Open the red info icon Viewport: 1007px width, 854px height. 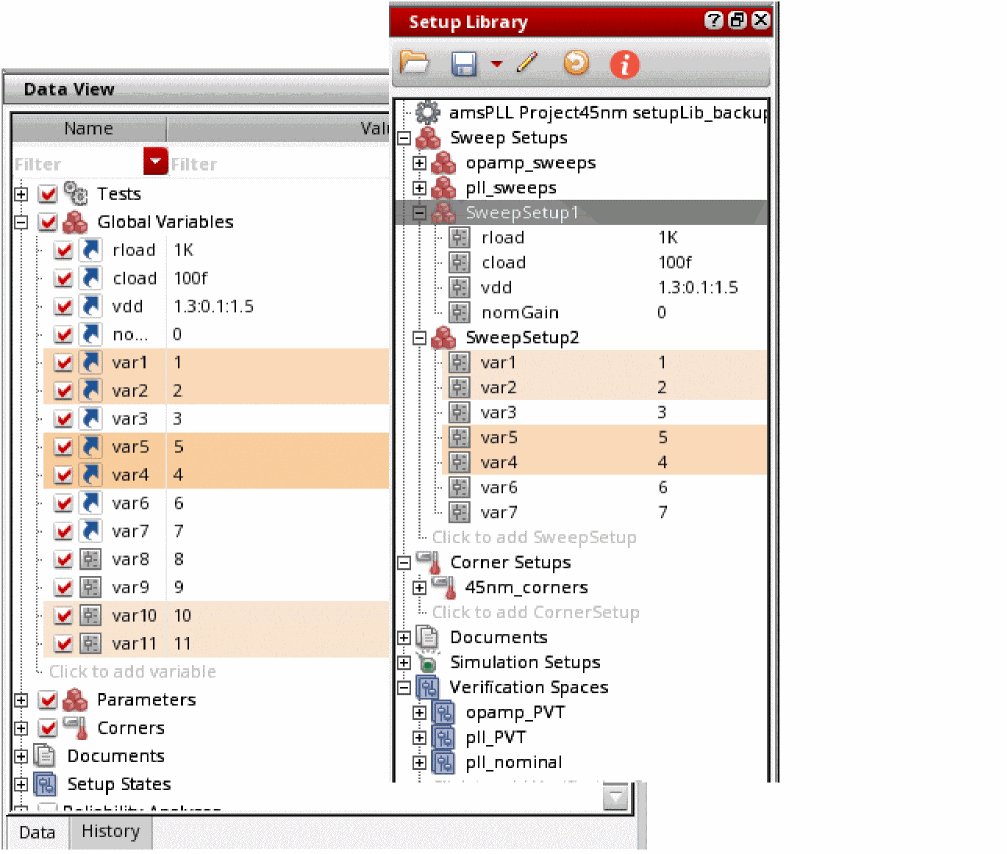(624, 64)
